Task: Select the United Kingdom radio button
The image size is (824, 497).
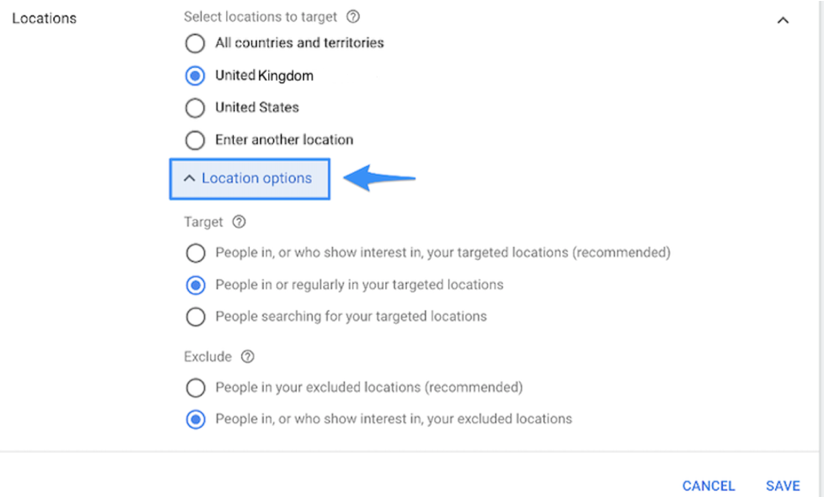Action: (195, 76)
